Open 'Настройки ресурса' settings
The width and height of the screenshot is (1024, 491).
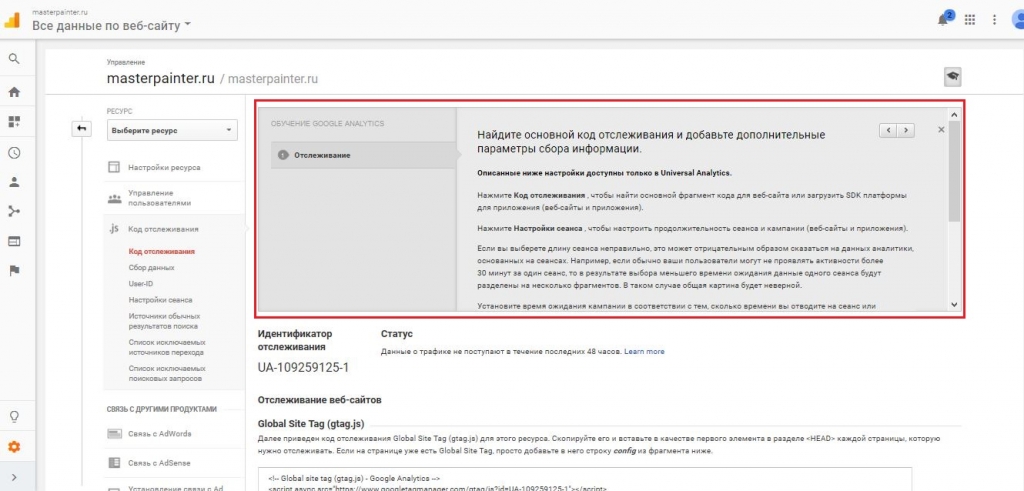[165, 168]
